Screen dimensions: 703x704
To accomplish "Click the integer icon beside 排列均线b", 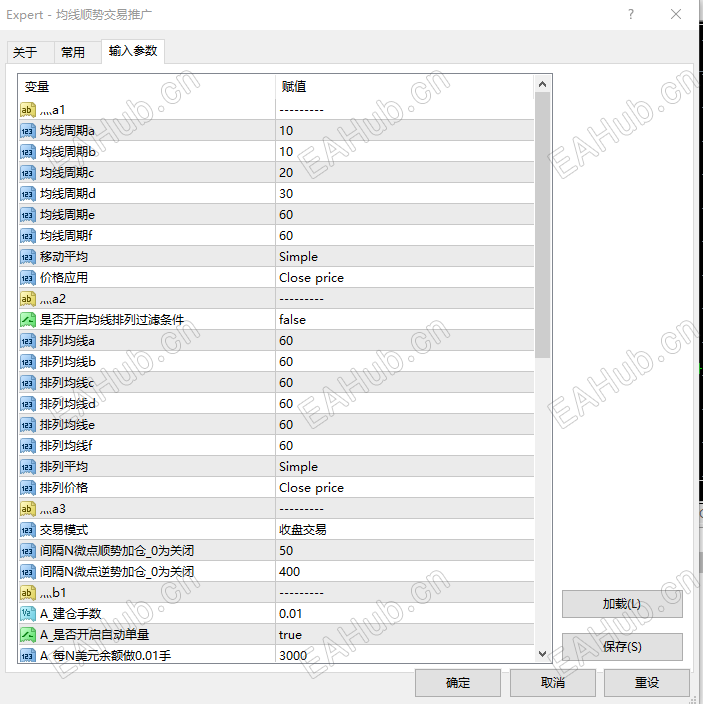I will click(27, 362).
